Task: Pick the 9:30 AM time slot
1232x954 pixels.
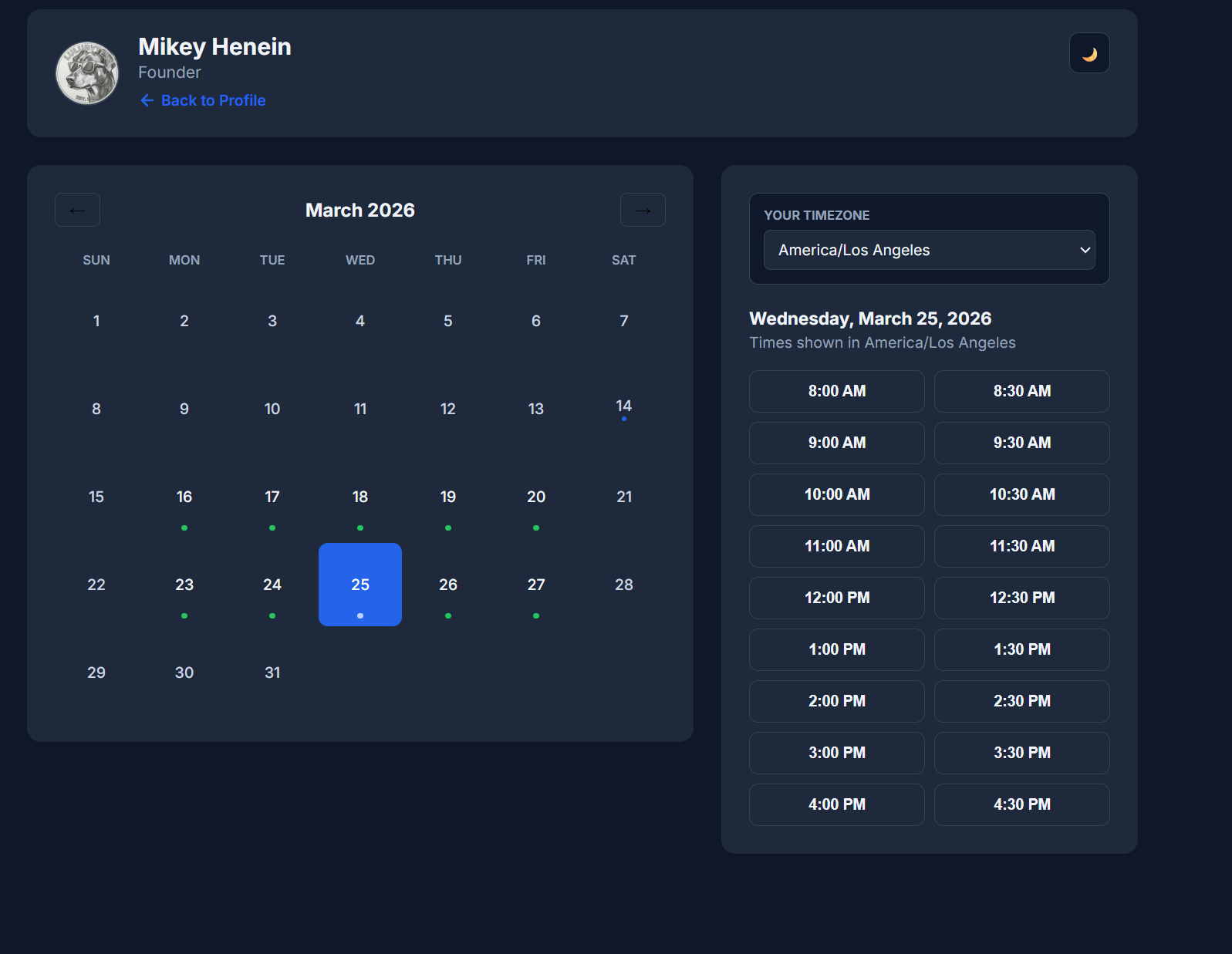Action: [x=1022, y=443]
